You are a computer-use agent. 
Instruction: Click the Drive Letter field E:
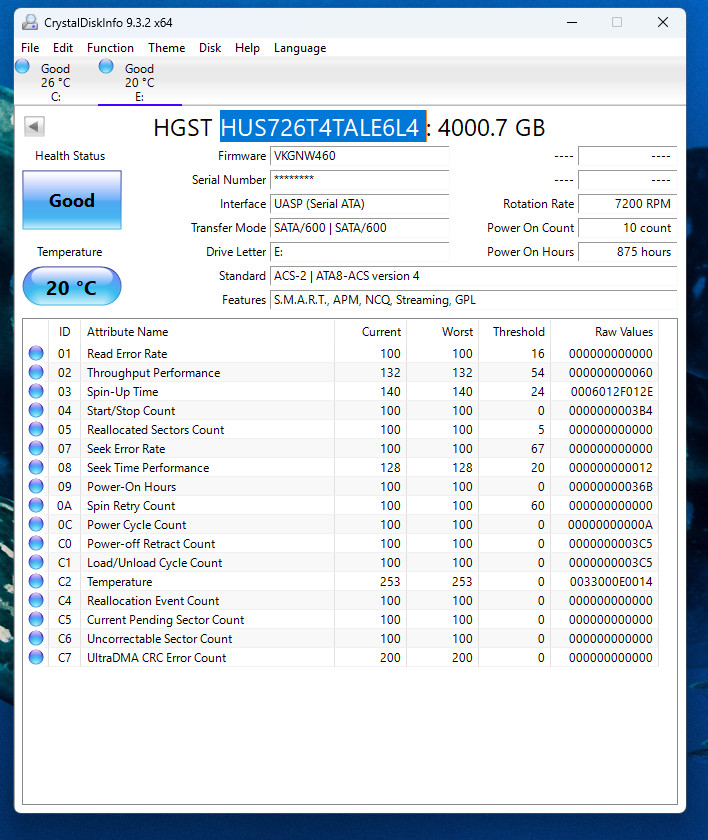point(359,252)
